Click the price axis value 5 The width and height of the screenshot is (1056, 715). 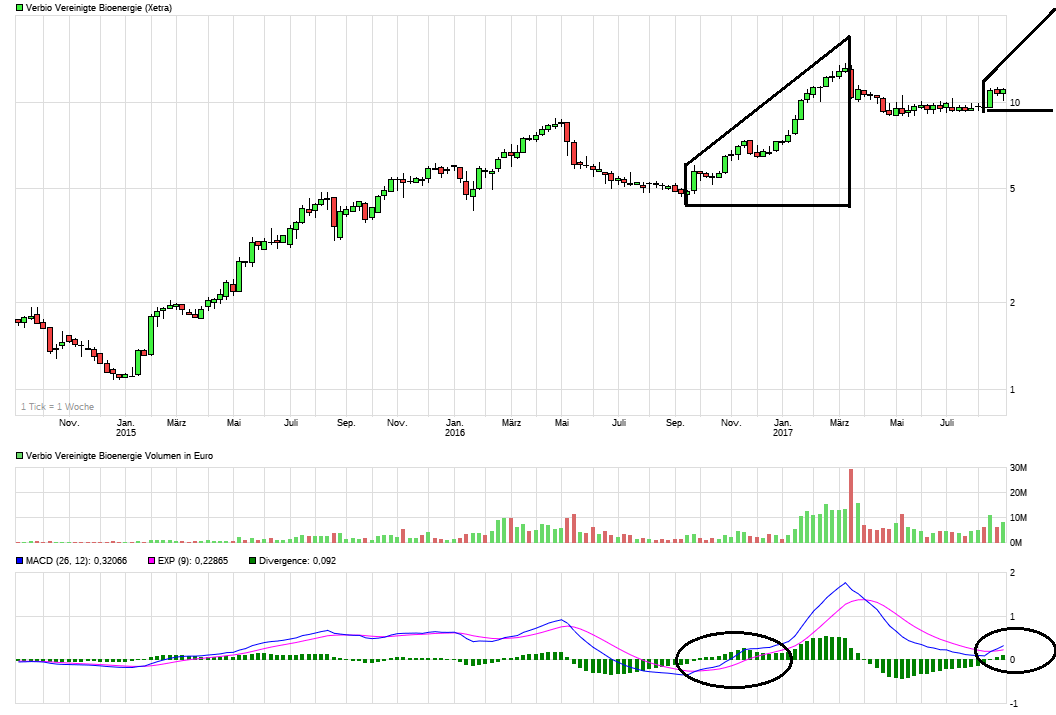pyautogui.click(x=1012, y=189)
